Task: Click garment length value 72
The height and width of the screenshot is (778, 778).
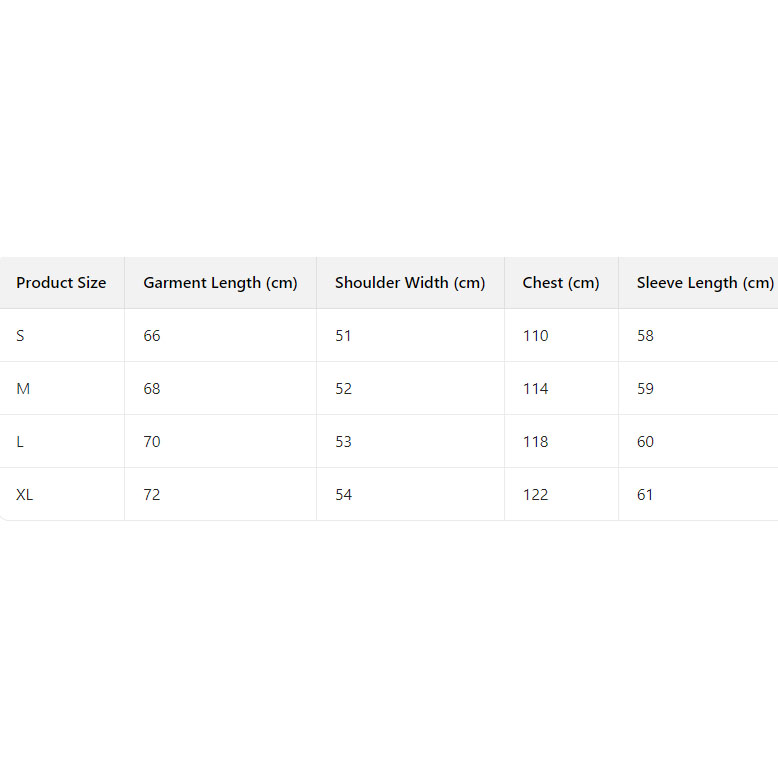Action: [152, 495]
